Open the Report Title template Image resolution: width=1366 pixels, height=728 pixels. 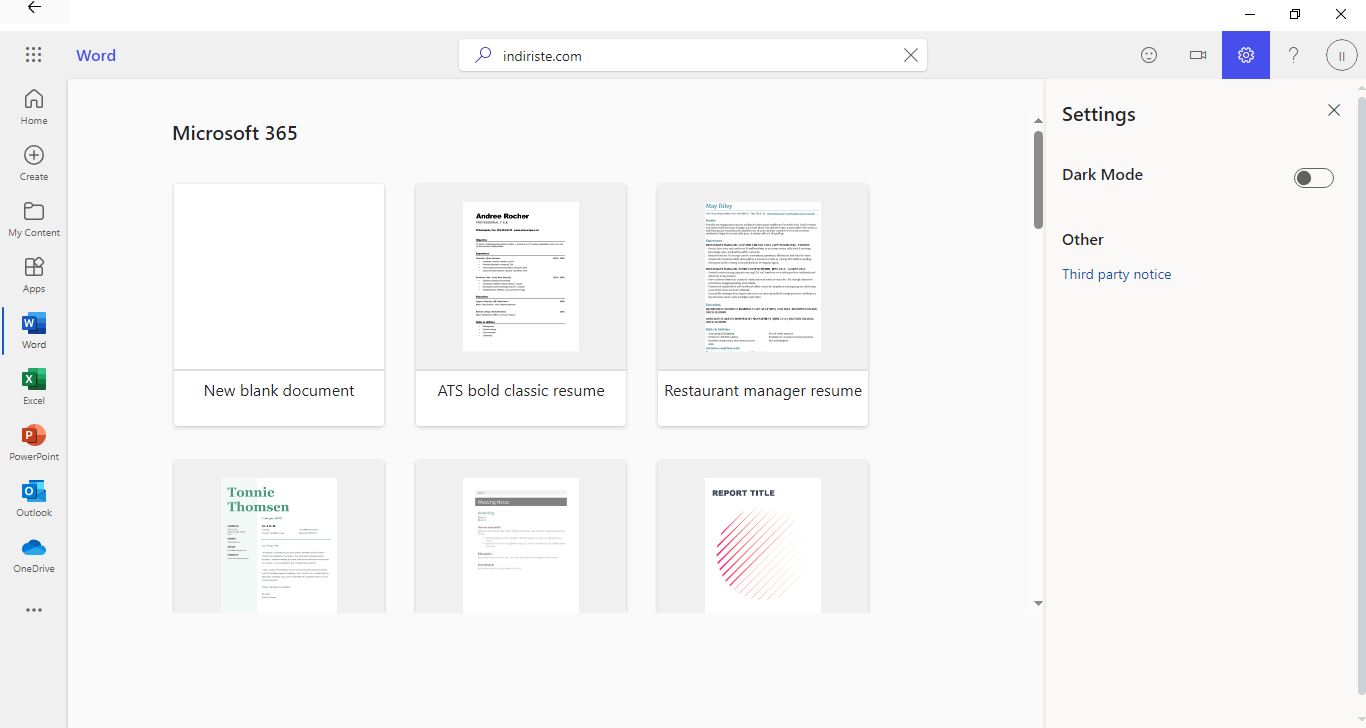(x=763, y=536)
